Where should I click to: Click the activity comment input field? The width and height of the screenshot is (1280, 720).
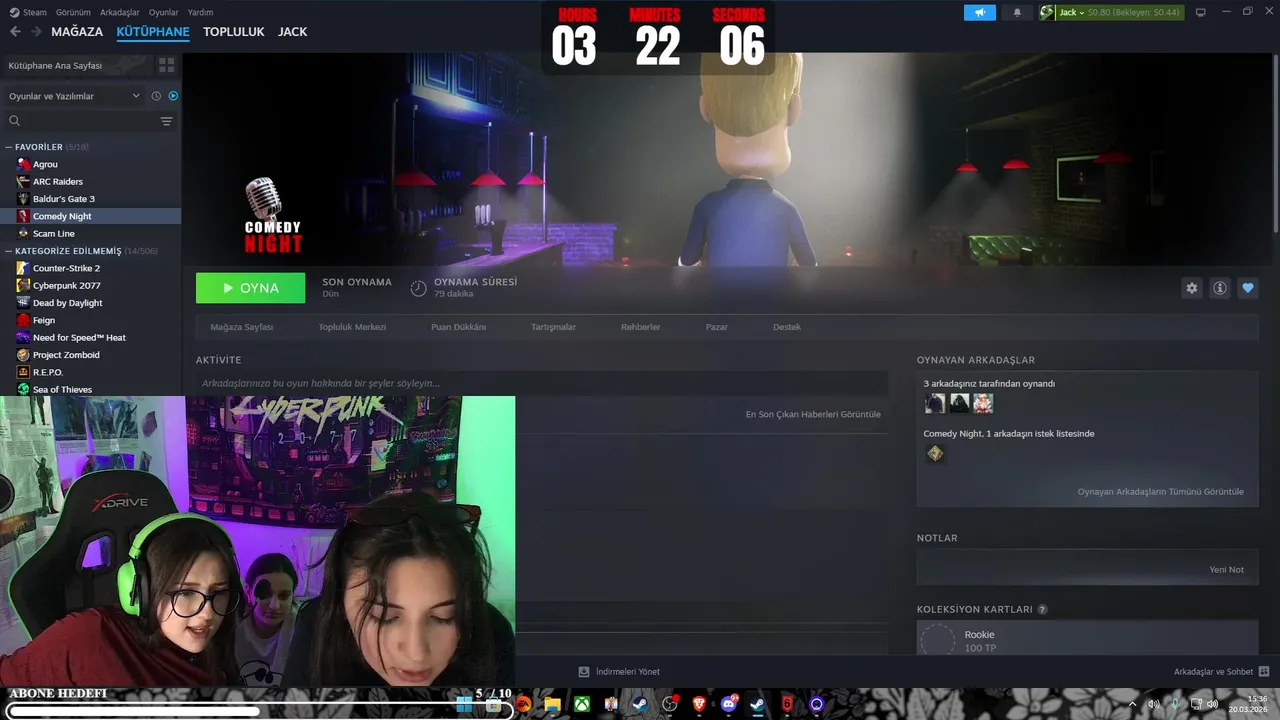tap(542, 383)
